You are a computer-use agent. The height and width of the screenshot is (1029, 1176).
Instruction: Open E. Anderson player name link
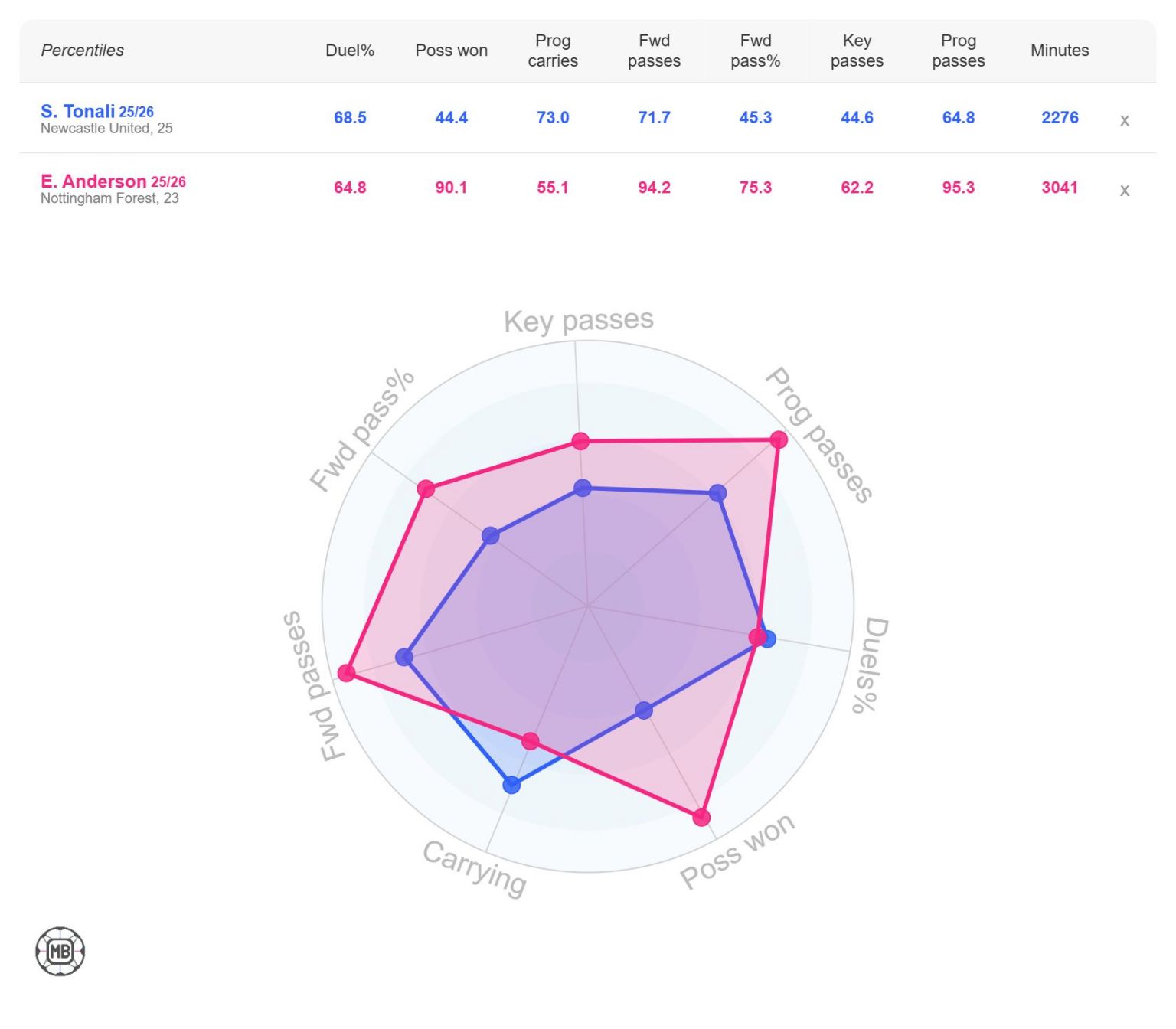(93, 181)
